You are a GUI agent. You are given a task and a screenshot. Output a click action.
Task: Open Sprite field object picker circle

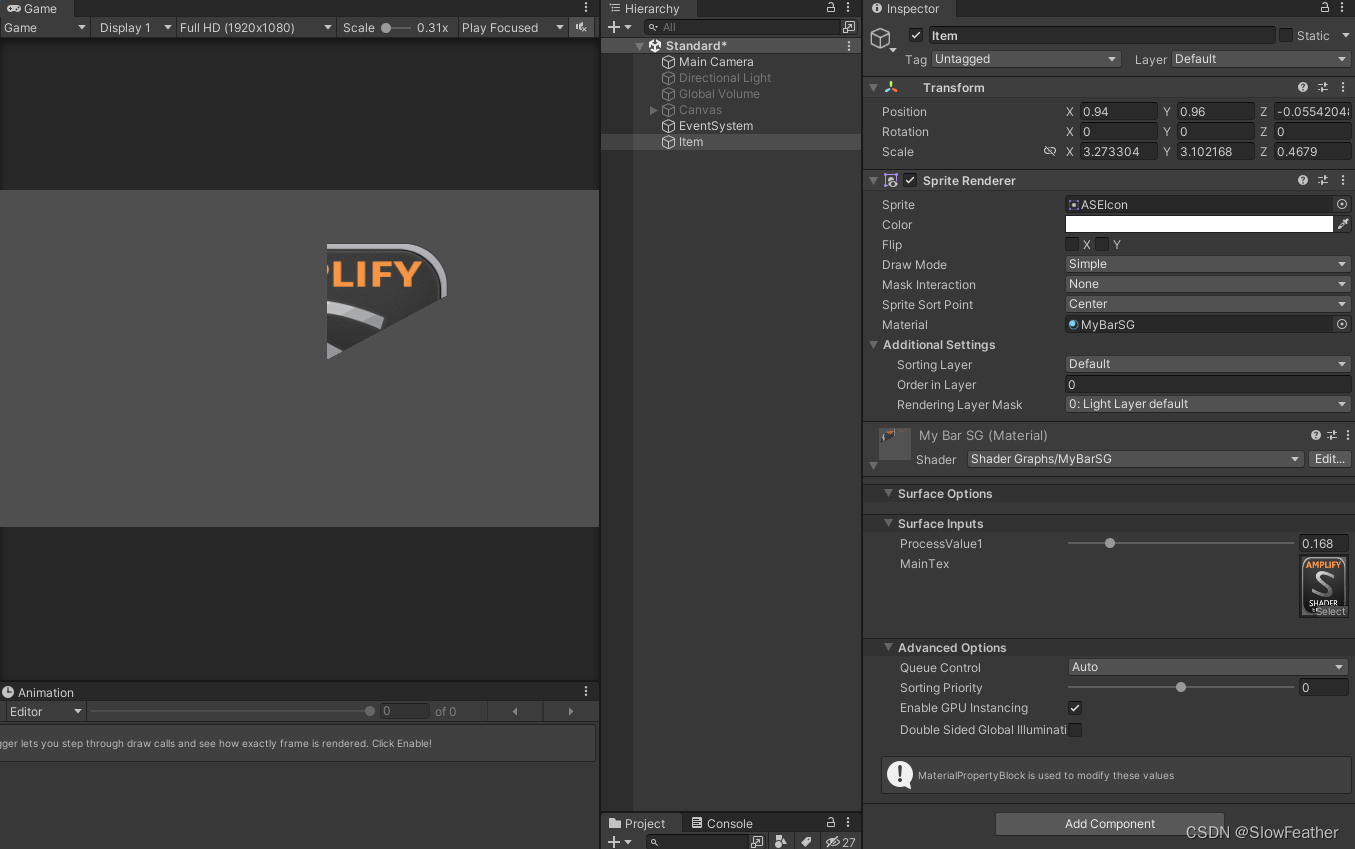click(x=1342, y=204)
